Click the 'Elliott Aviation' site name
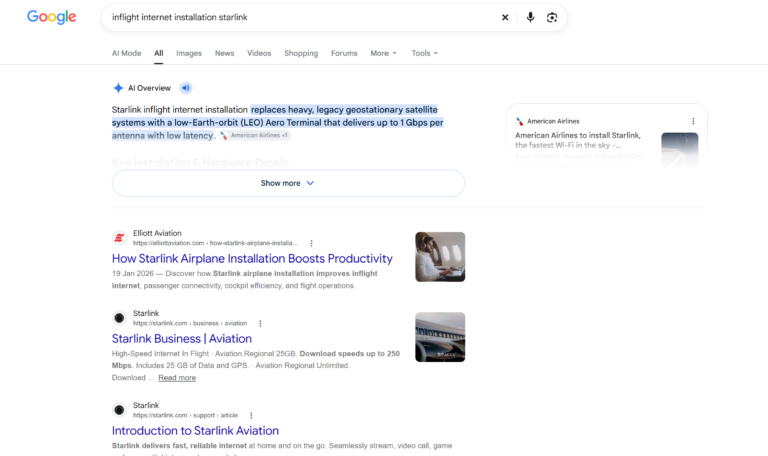This screenshot has height=456, width=768. click(x=157, y=233)
